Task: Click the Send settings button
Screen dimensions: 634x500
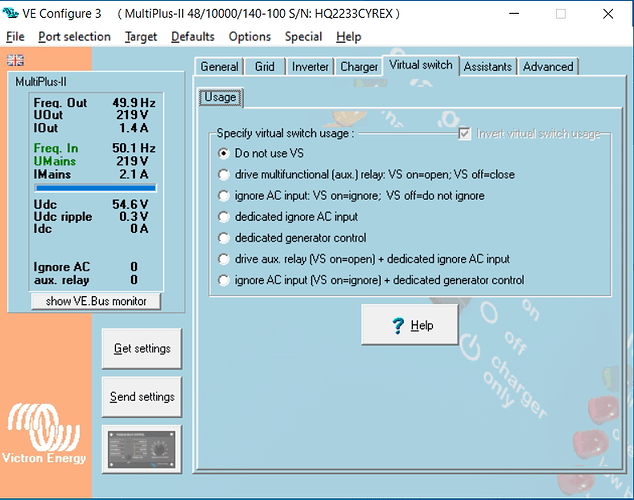Action: point(142,397)
